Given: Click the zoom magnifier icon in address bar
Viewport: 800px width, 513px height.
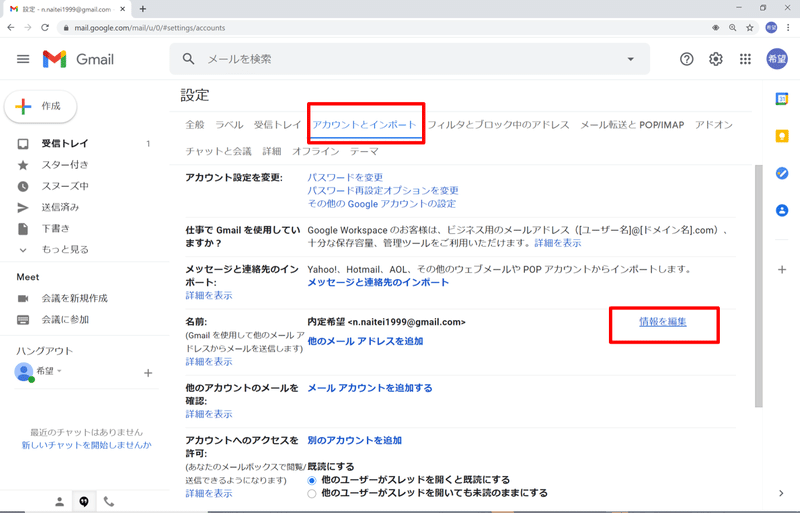Looking at the screenshot, I should [x=733, y=28].
